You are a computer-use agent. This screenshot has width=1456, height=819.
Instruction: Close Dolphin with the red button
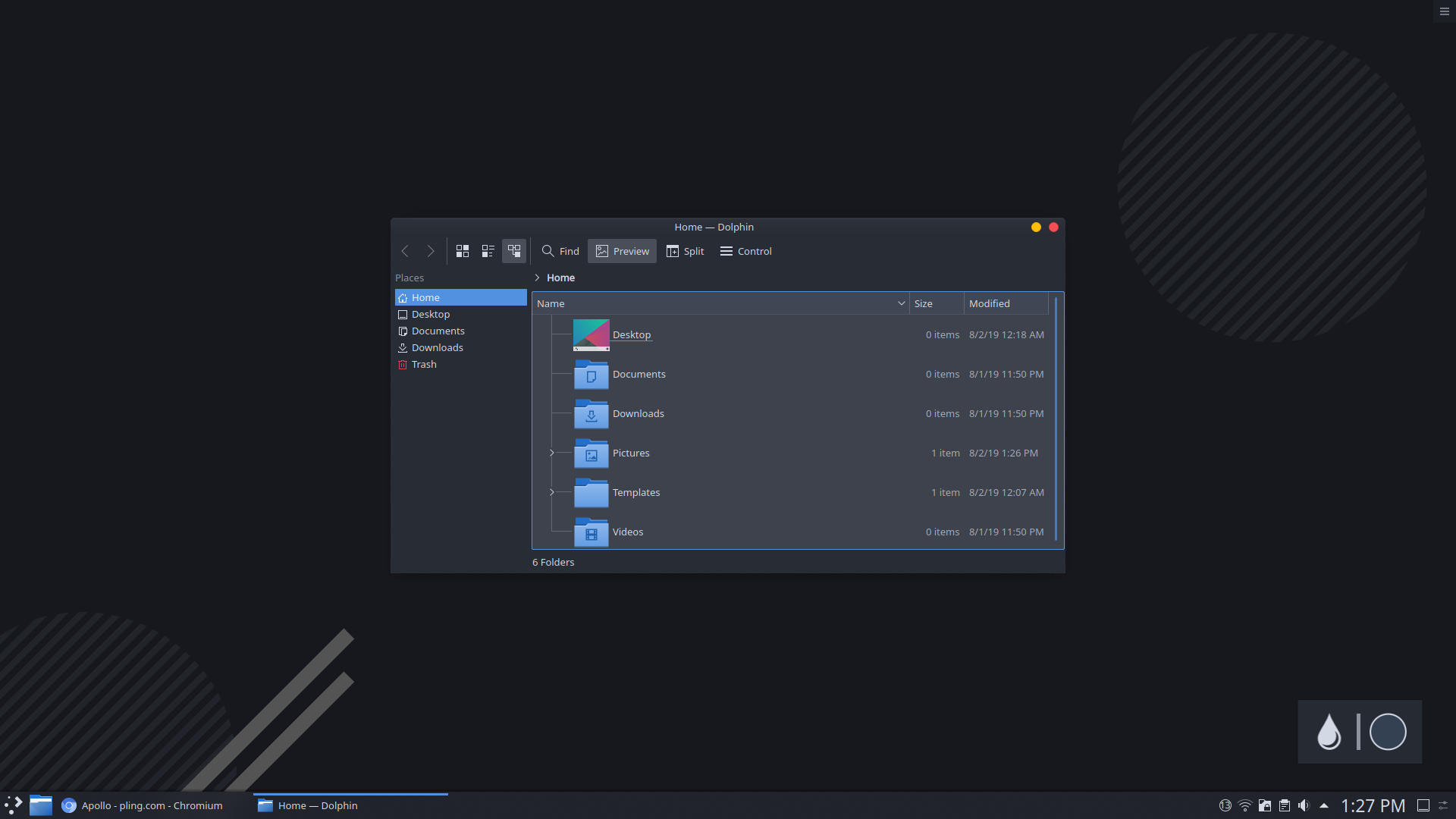[x=1053, y=227]
